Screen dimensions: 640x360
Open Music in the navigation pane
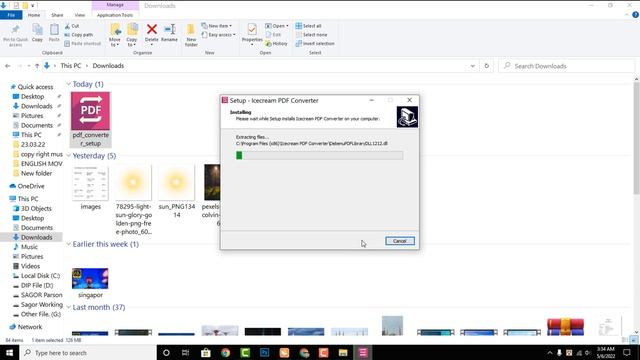[x=29, y=247]
